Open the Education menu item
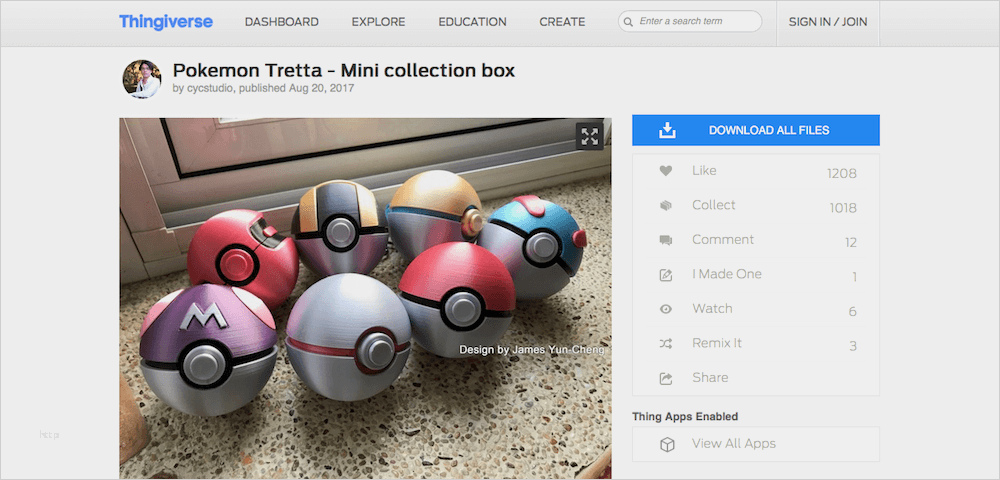Screen dimensions: 1000x480 click(x=473, y=22)
